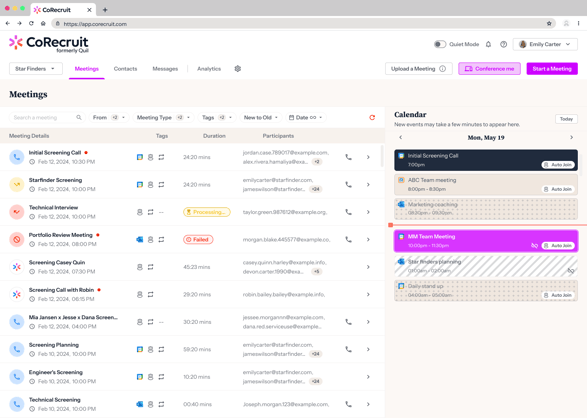This screenshot has height=418, width=587.
Task: Click the Today button in Calendar
Action: tap(566, 119)
